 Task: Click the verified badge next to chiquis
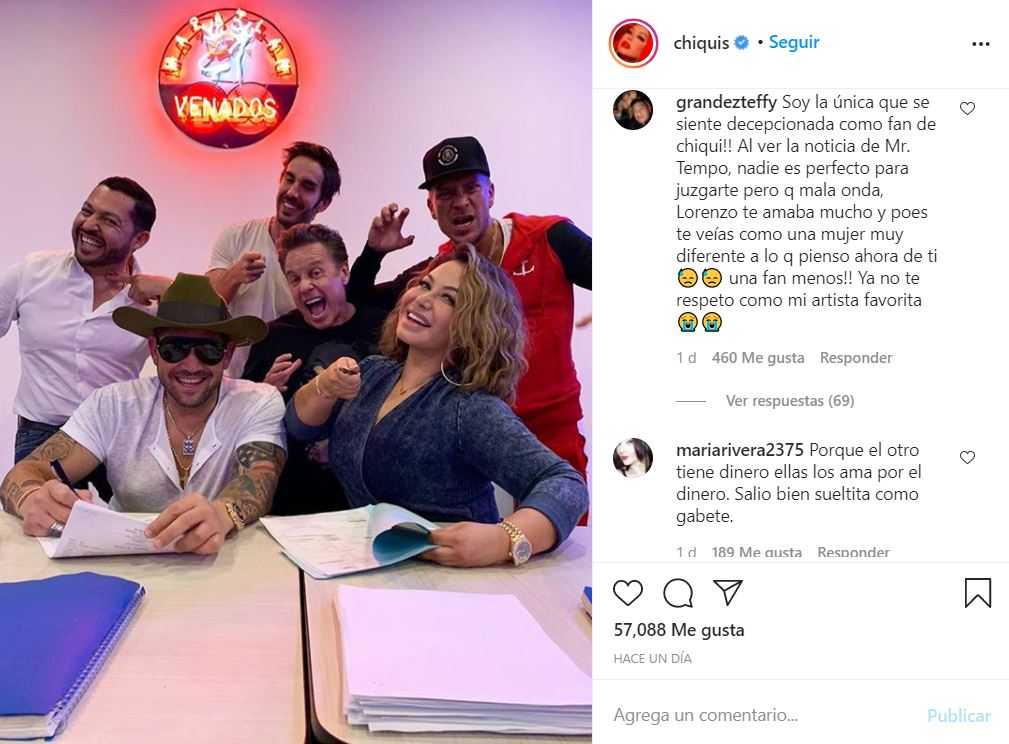pos(741,43)
